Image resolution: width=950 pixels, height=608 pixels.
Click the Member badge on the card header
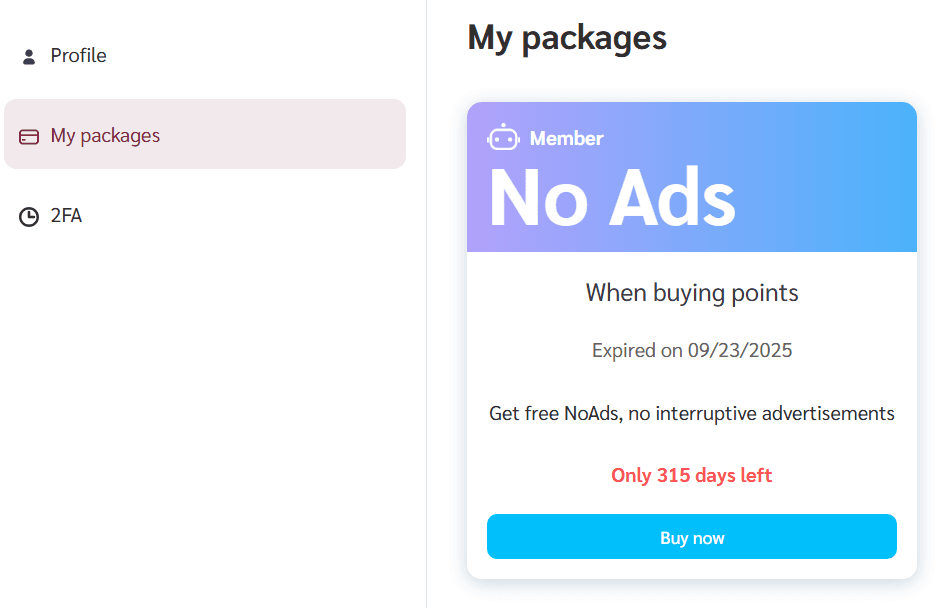tap(567, 138)
